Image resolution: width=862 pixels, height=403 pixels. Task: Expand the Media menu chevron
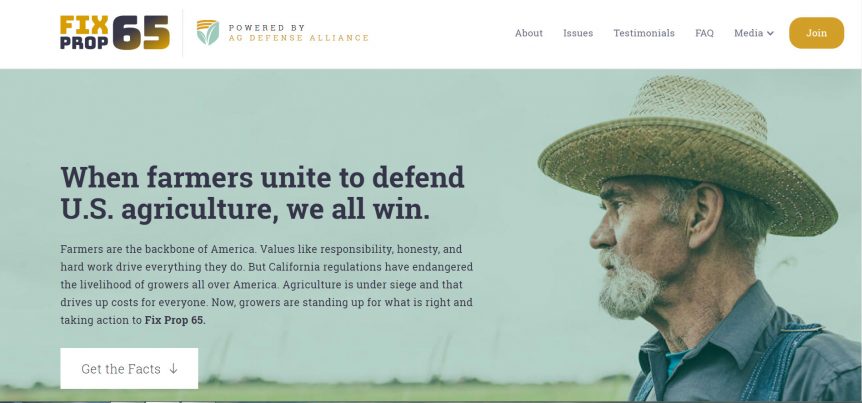(770, 34)
